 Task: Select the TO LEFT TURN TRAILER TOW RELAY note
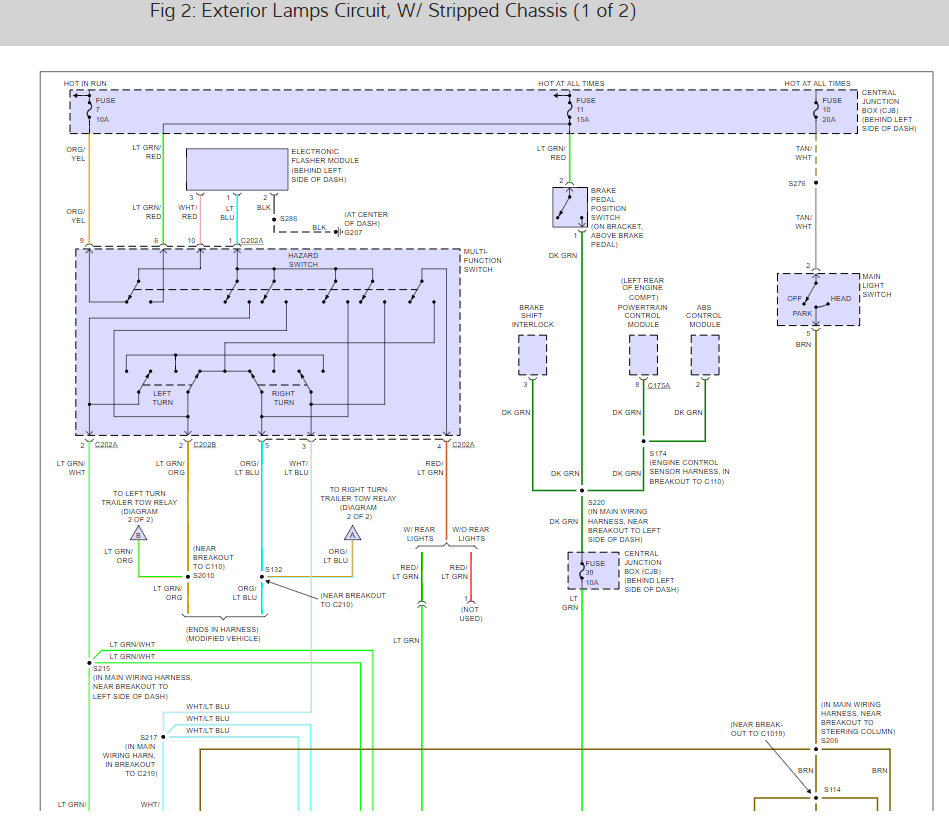pyautogui.click(x=139, y=507)
